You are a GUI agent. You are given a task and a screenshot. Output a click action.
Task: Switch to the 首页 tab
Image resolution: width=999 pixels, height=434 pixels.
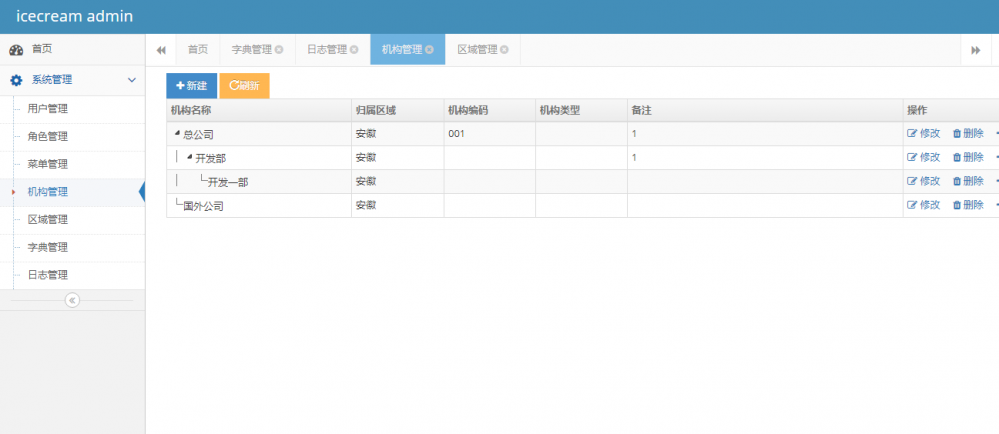(198, 50)
